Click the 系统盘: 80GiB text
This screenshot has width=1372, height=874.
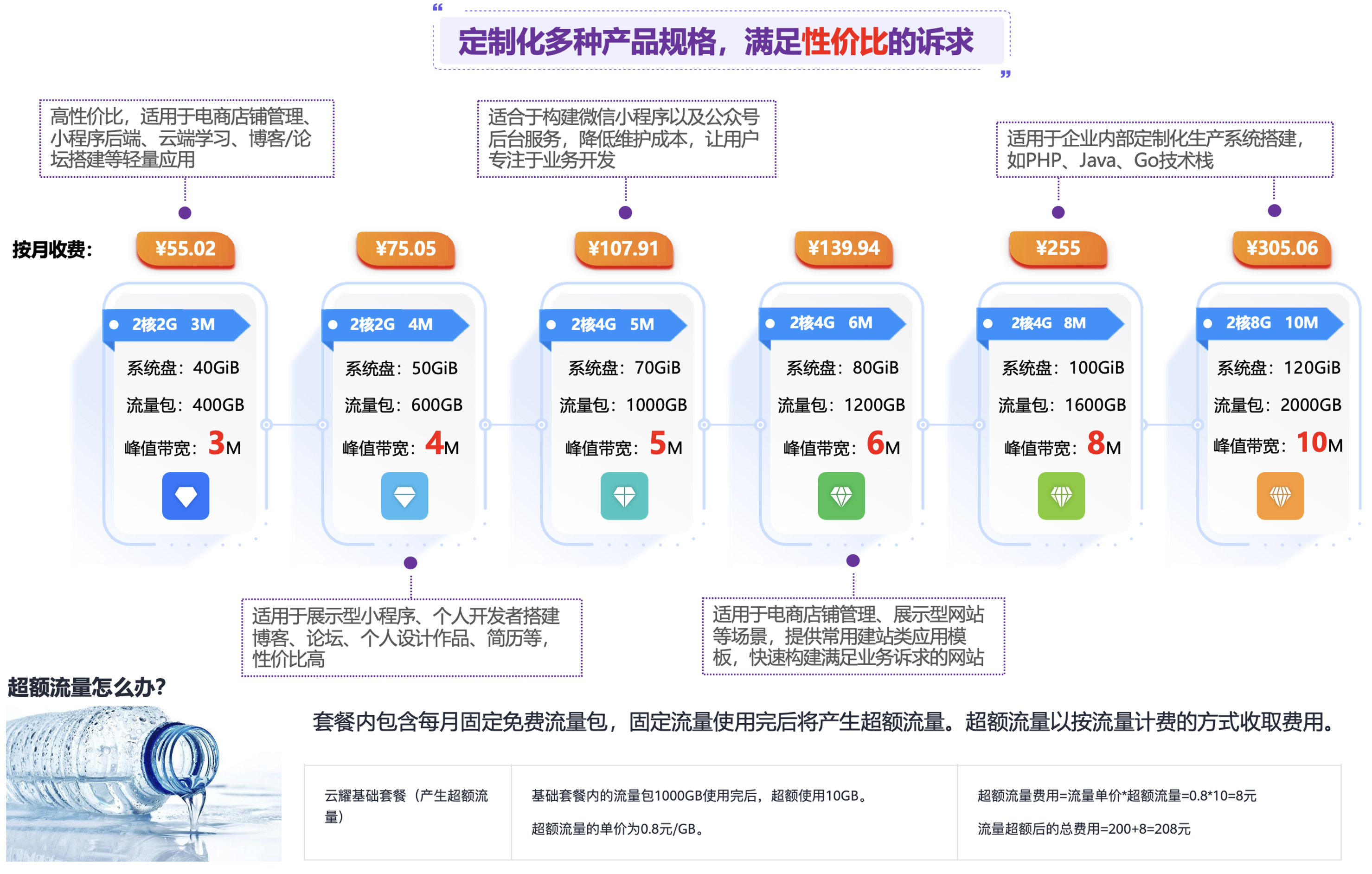[842, 368]
